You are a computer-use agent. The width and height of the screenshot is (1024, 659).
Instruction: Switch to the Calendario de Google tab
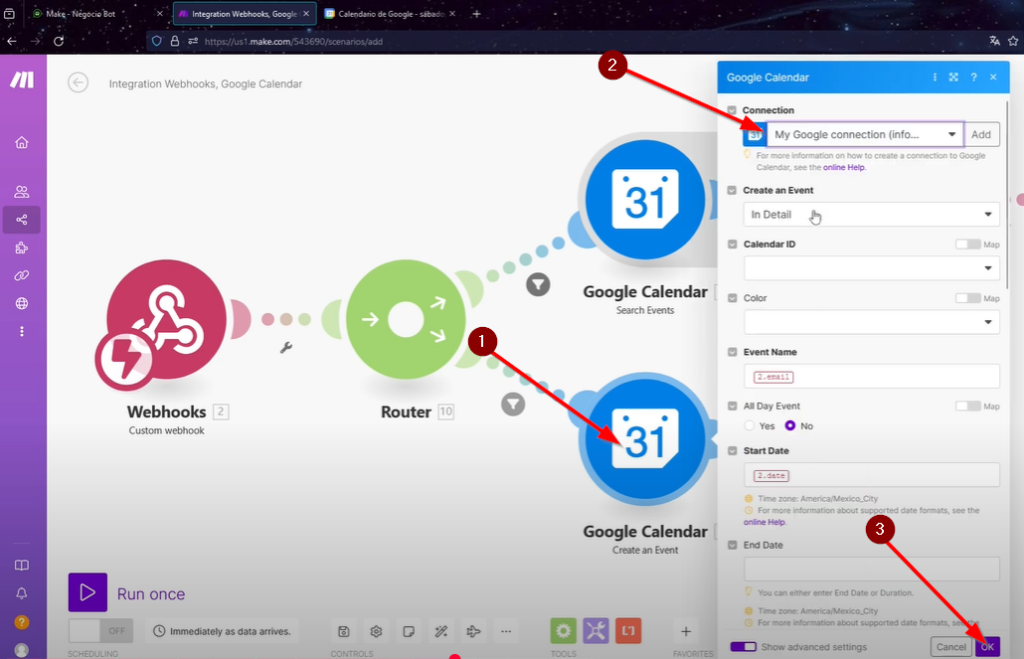[391, 14]
